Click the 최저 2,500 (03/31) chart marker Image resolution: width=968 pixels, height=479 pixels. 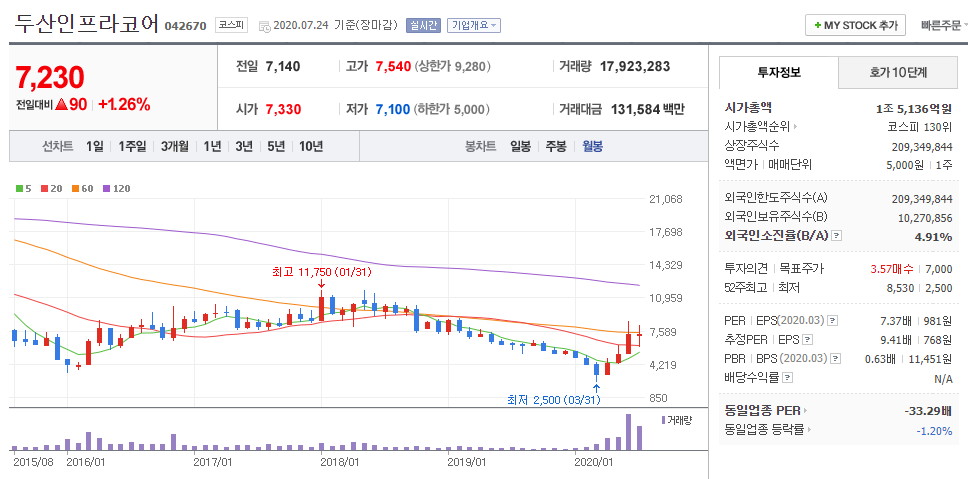click(553, 400)
